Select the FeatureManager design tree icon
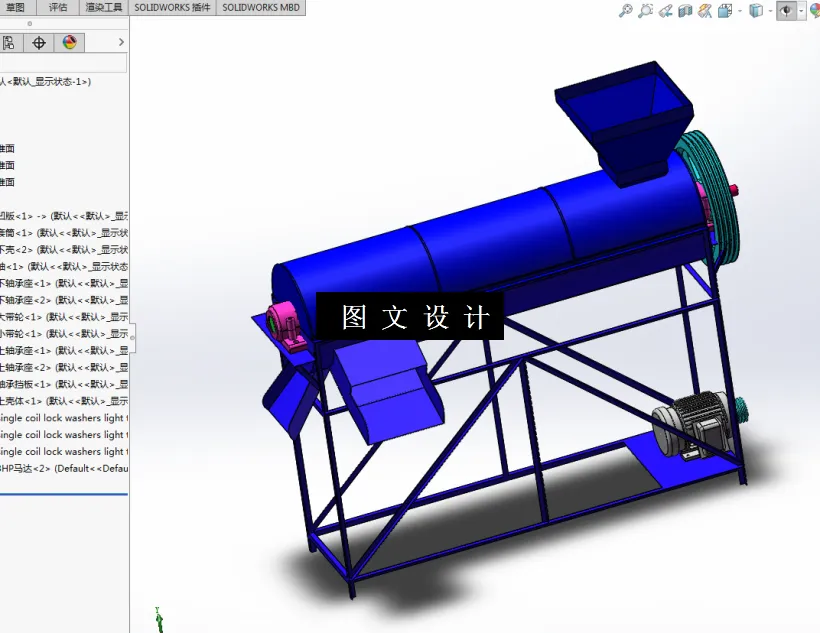Screen dimensions: 820x633 click(x=10, y=42)
